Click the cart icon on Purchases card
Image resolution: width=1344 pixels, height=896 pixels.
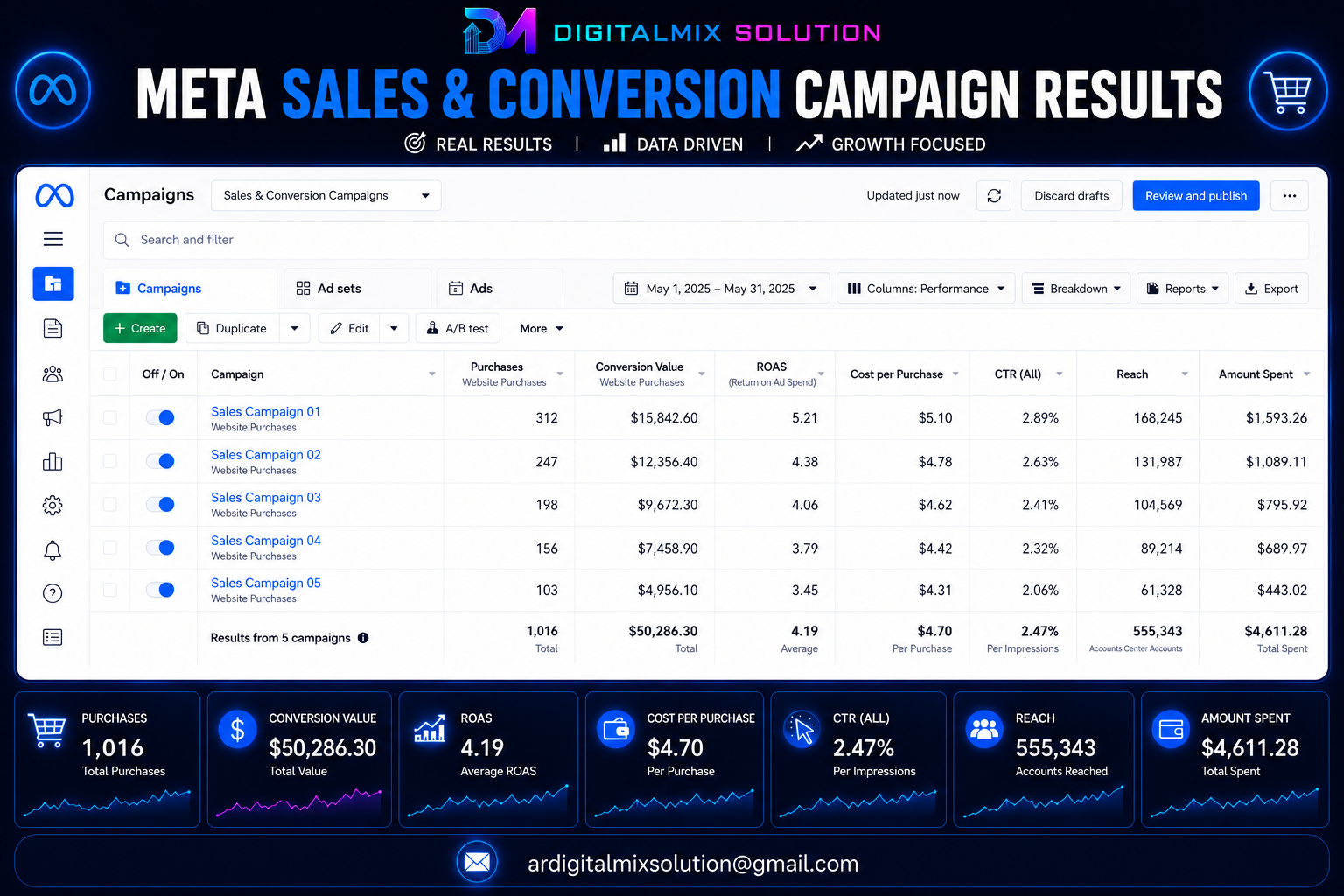tap(47, 730)
